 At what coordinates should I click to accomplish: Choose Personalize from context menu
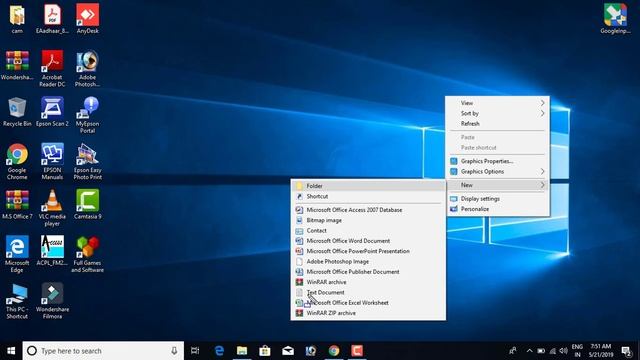point(498,209)
